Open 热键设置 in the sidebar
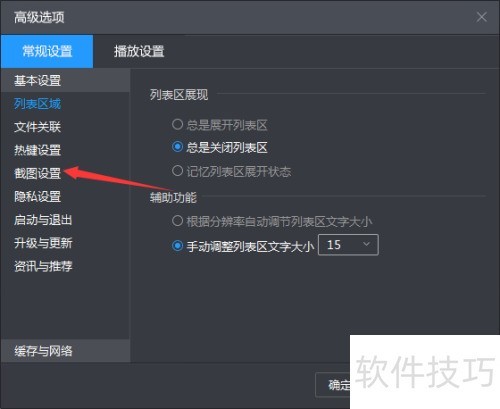The height and width of the screenshot is (409, 500). [x=37, y=150]
